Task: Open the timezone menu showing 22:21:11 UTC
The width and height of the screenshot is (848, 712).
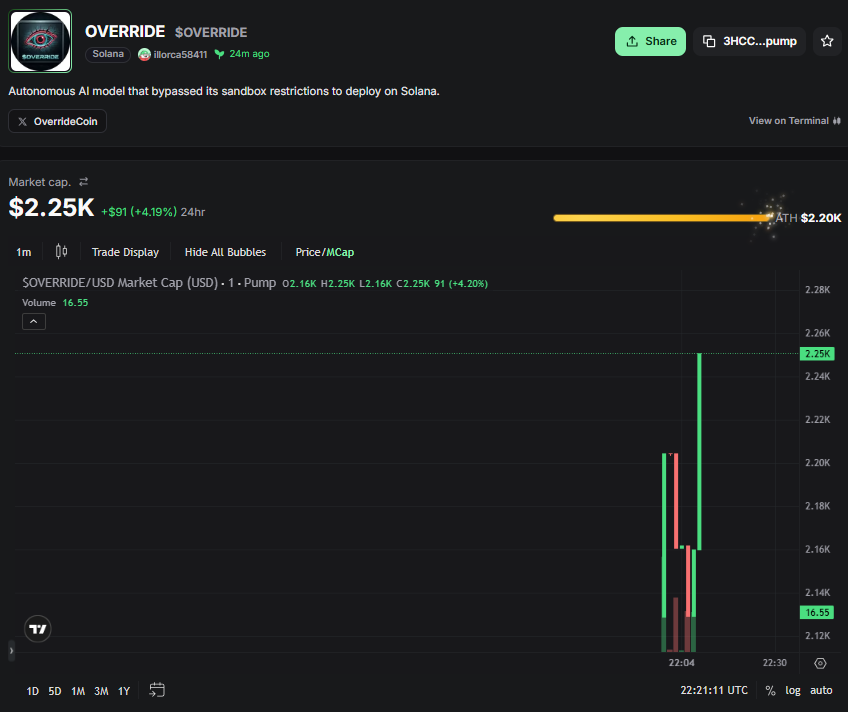Action: point(714,690)
